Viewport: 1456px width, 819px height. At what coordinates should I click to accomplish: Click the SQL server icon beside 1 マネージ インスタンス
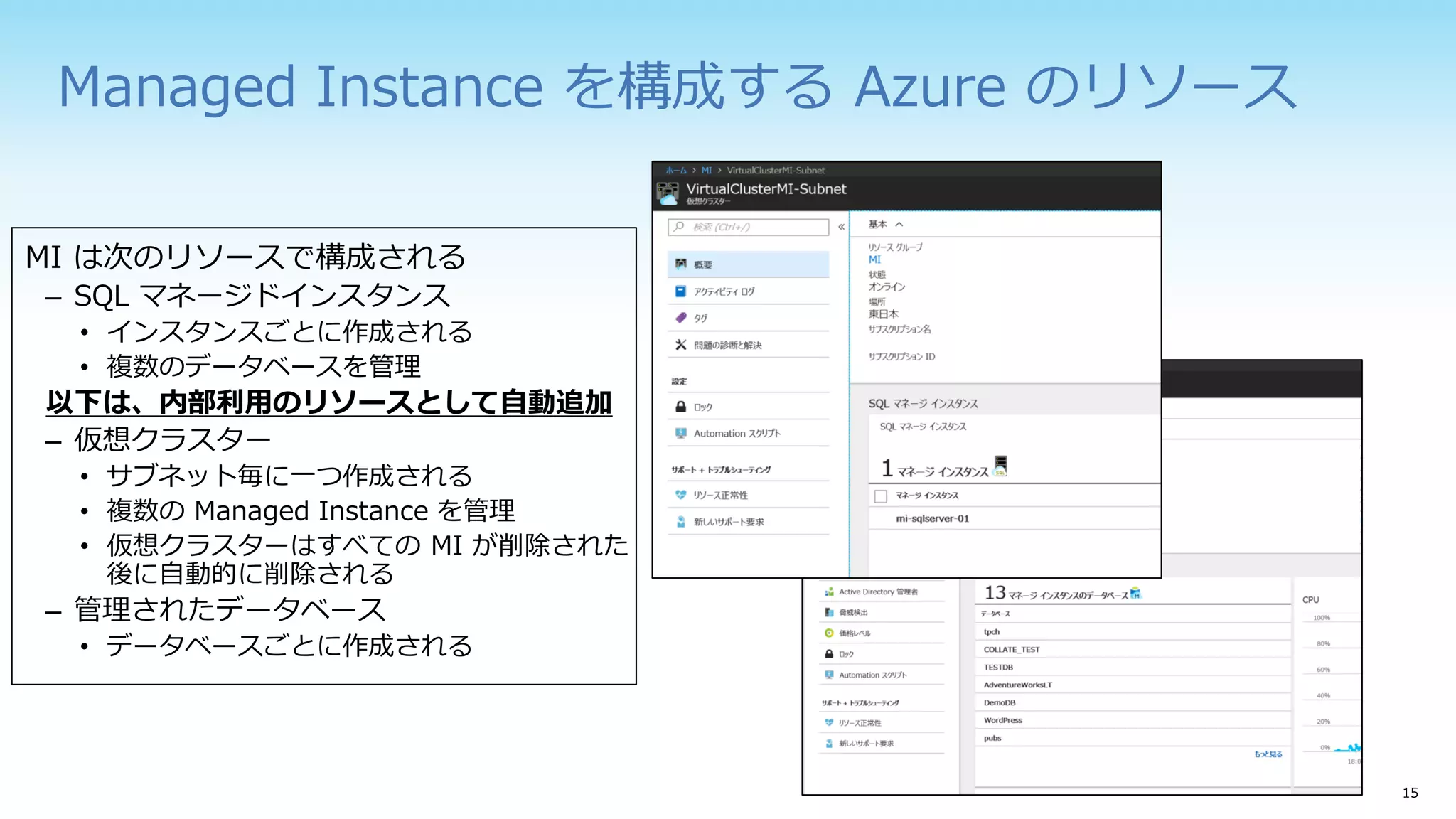point(1000,466)
